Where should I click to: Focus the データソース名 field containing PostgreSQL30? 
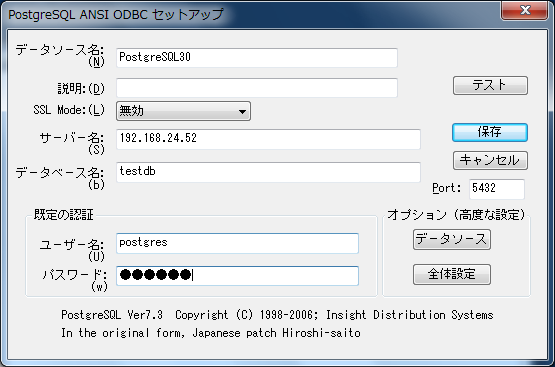coord(257,58)
